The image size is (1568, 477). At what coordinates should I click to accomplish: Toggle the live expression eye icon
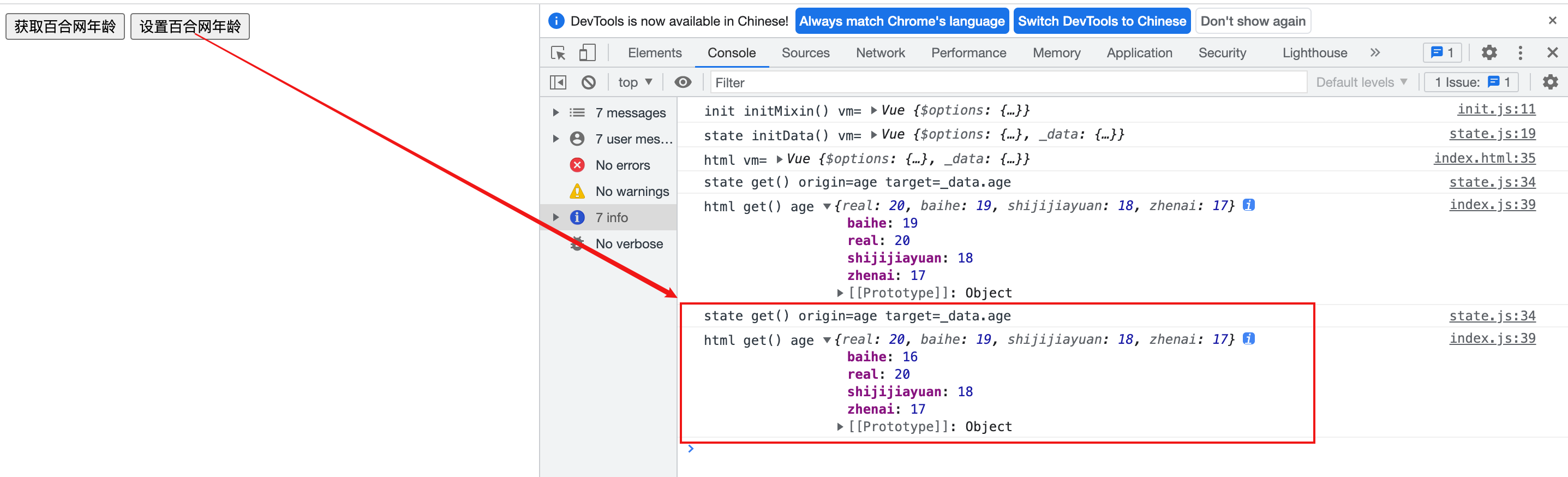click(x=683, y=82)
